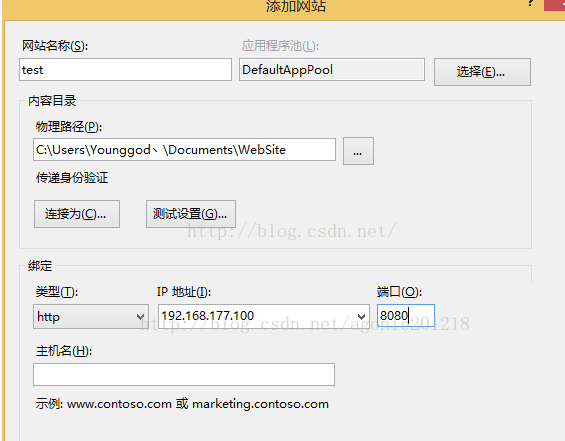Click the 网站名称(S) label
This screenshot has height=441, width=565.
tap(55, 46)
